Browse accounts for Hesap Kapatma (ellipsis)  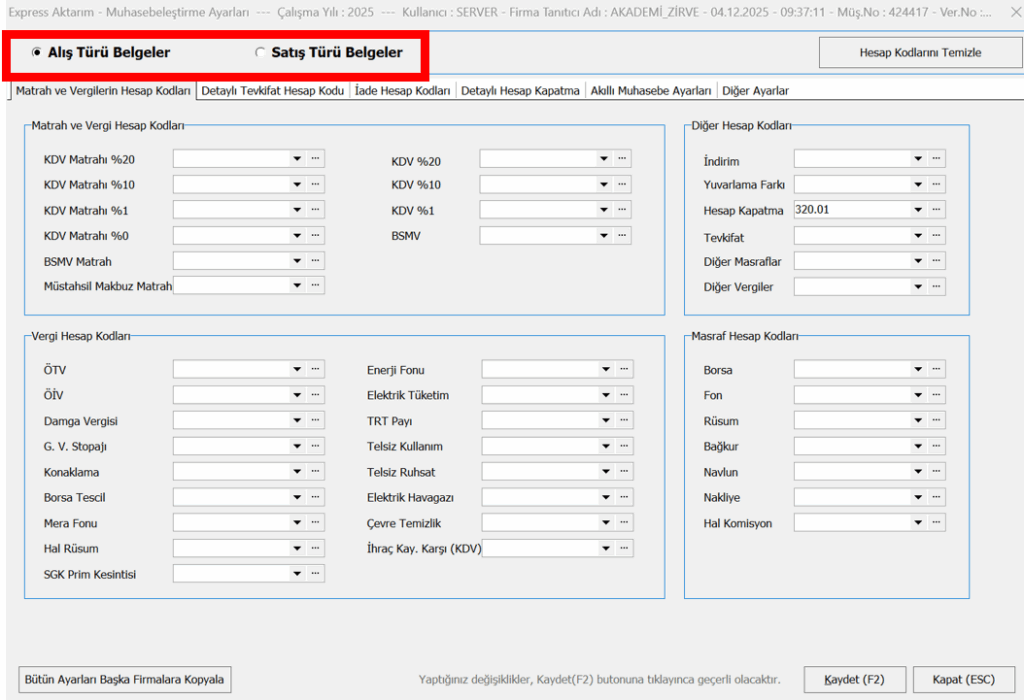click(936, 210)
